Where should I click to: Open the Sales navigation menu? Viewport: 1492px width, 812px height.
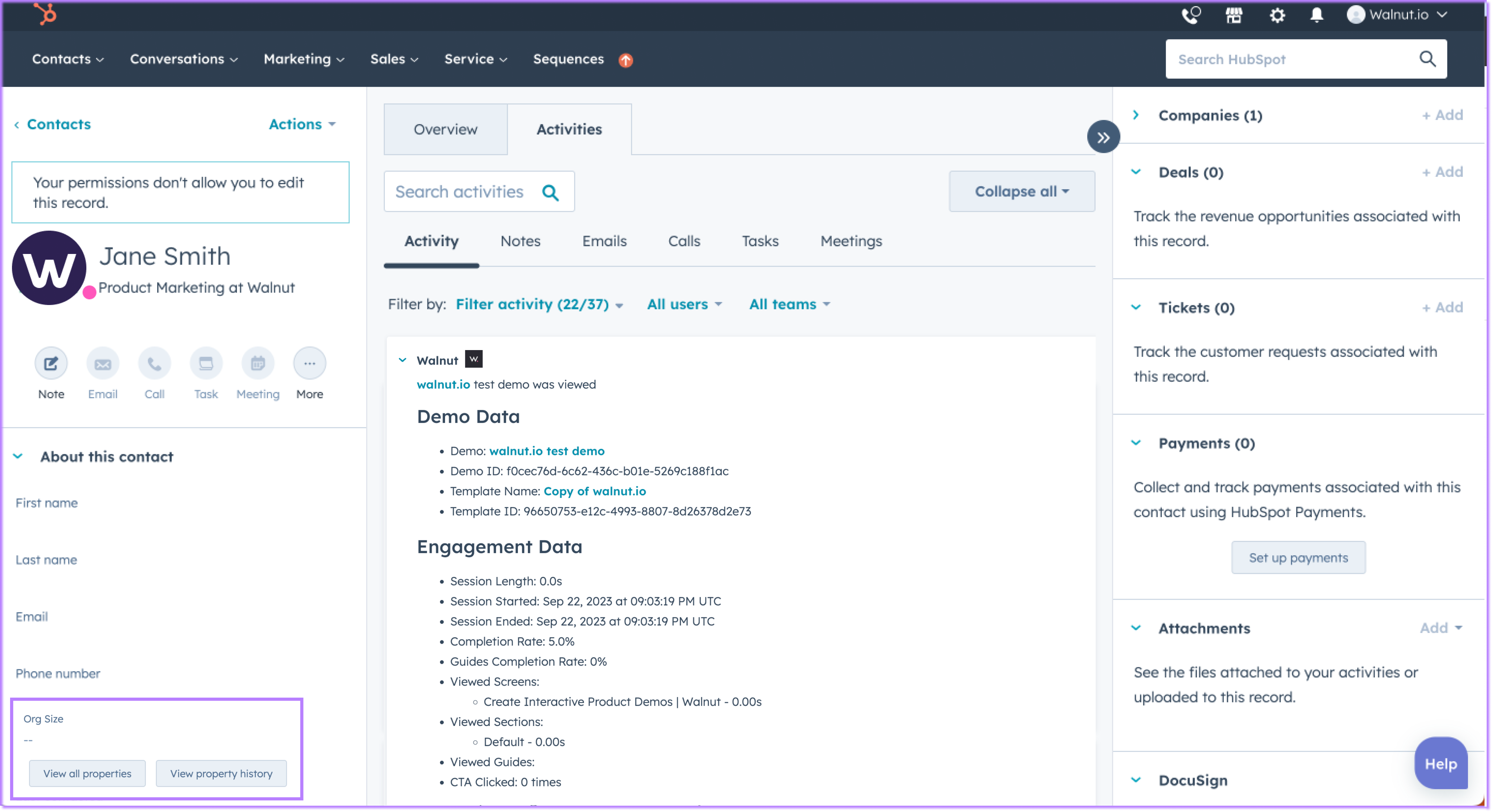point(394,59)
